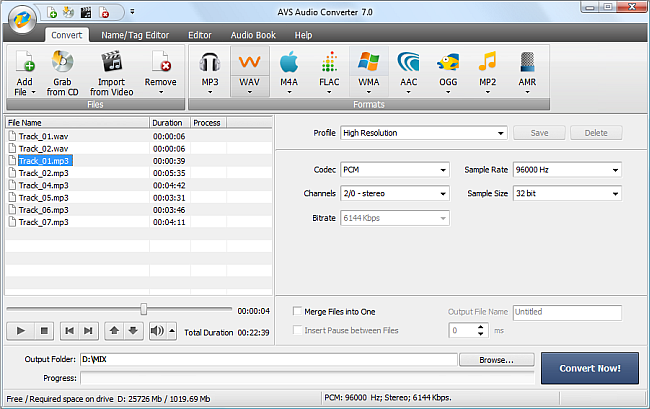Open the Name/Tag Editor tab
The width and height of the screenshot is (650, 409).
[x=135, y=35]
